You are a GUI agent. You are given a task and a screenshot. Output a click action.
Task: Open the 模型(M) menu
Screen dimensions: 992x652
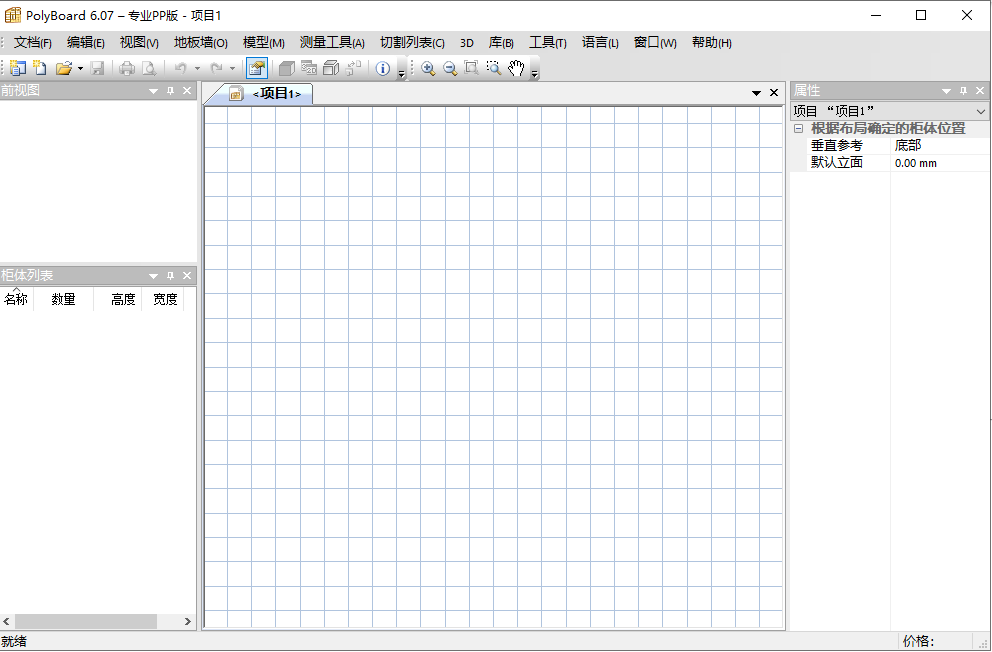pyautogui.click(x=264, y=42)
